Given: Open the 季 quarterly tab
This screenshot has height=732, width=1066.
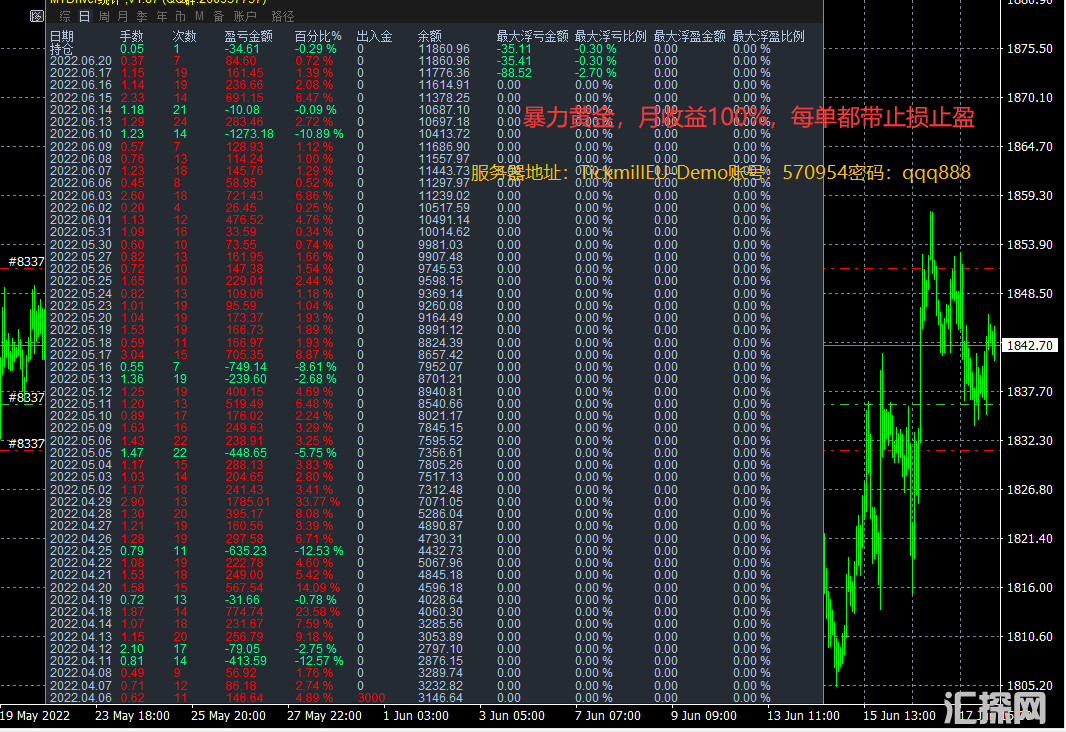Looking at the screenshot, I should [x=141, y=16].
